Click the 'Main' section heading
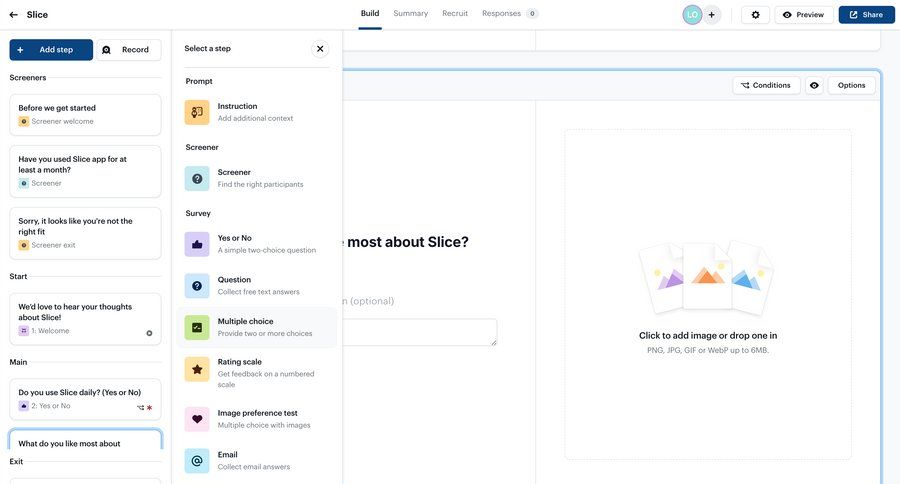 pos(18,362)
